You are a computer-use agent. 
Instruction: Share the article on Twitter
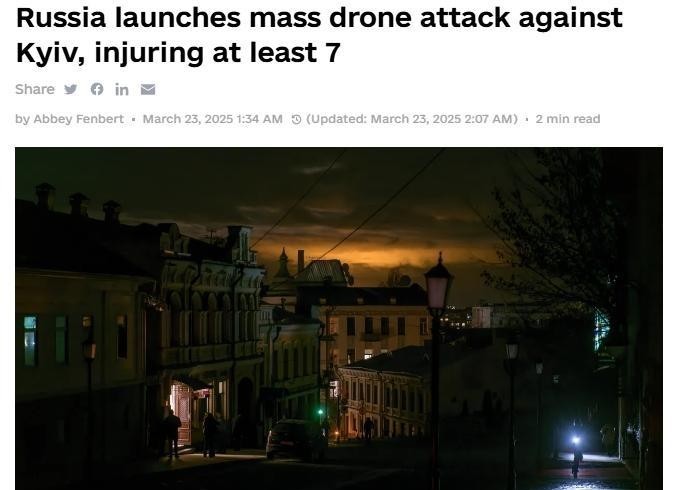pos(71,89)
